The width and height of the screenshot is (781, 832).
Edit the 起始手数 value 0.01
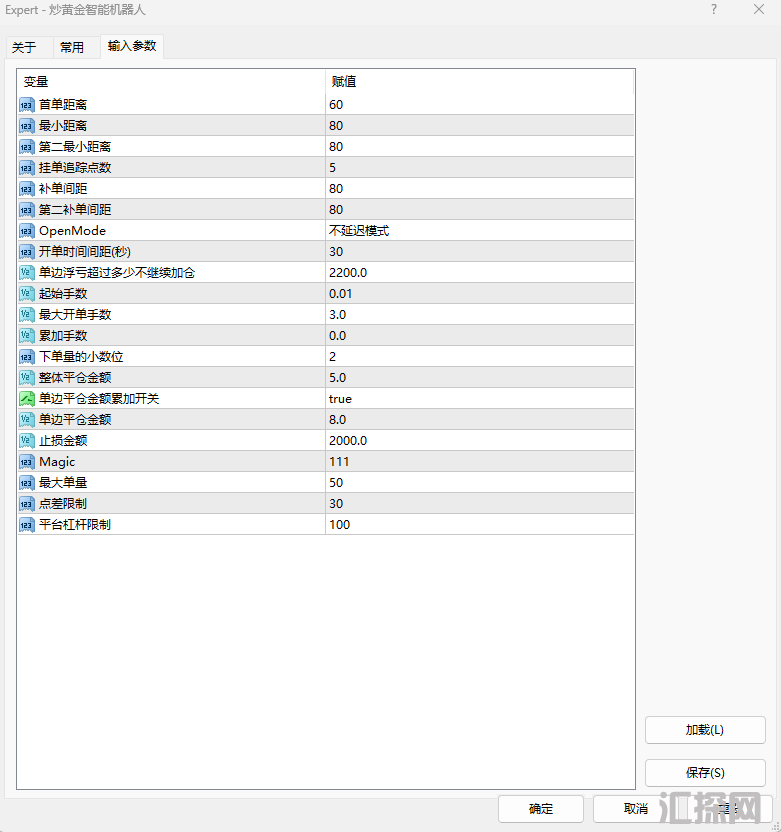[480, 293]
